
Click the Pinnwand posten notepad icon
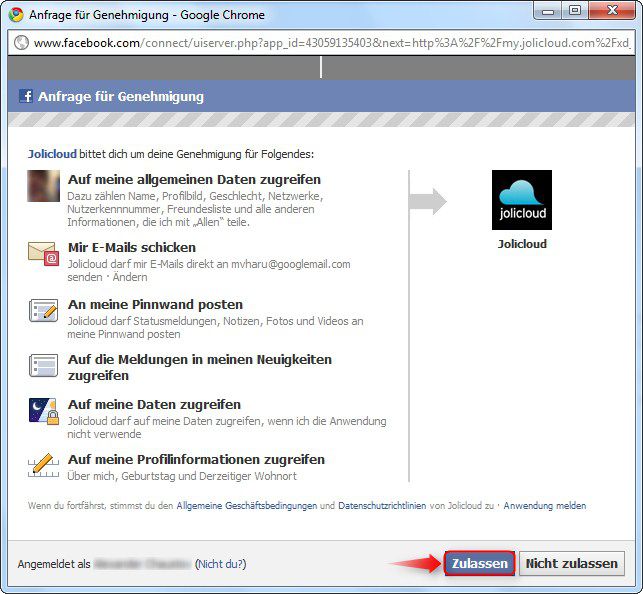coord(43,310)
